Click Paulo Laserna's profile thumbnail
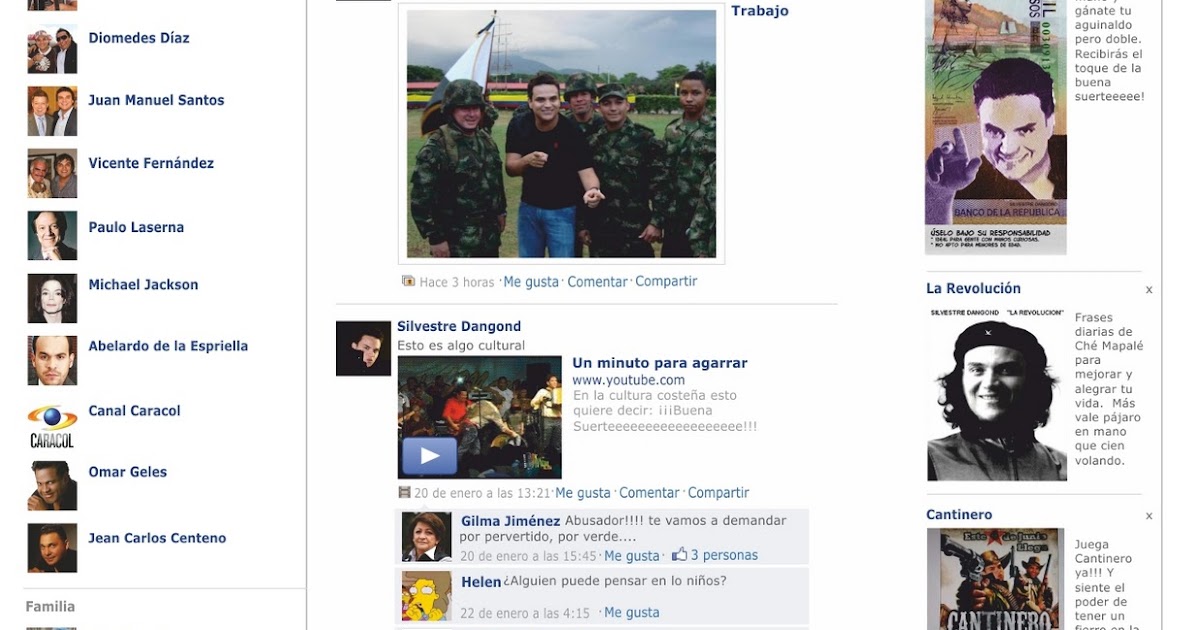Viewport: 1200px width, 630px height. click(x=52, y=235)
